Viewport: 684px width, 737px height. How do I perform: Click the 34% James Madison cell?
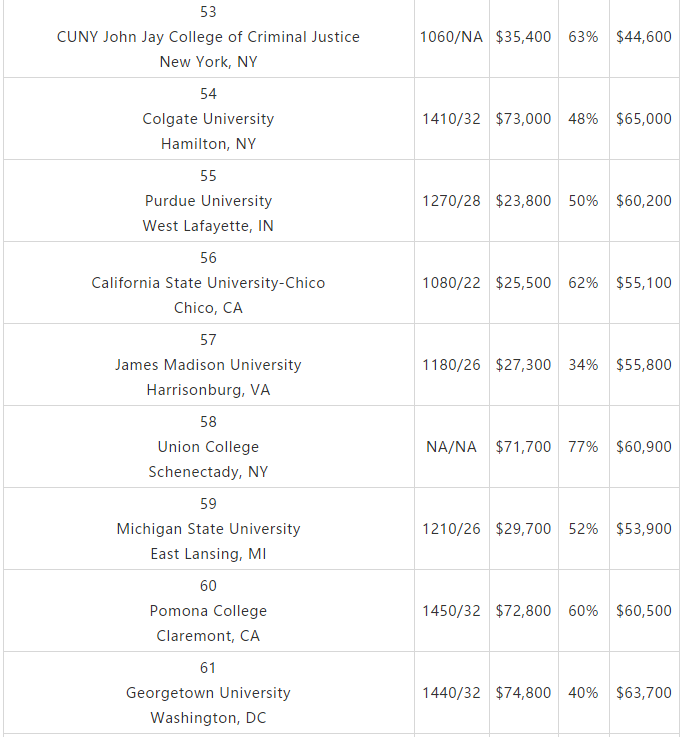[x=583, y=365]
